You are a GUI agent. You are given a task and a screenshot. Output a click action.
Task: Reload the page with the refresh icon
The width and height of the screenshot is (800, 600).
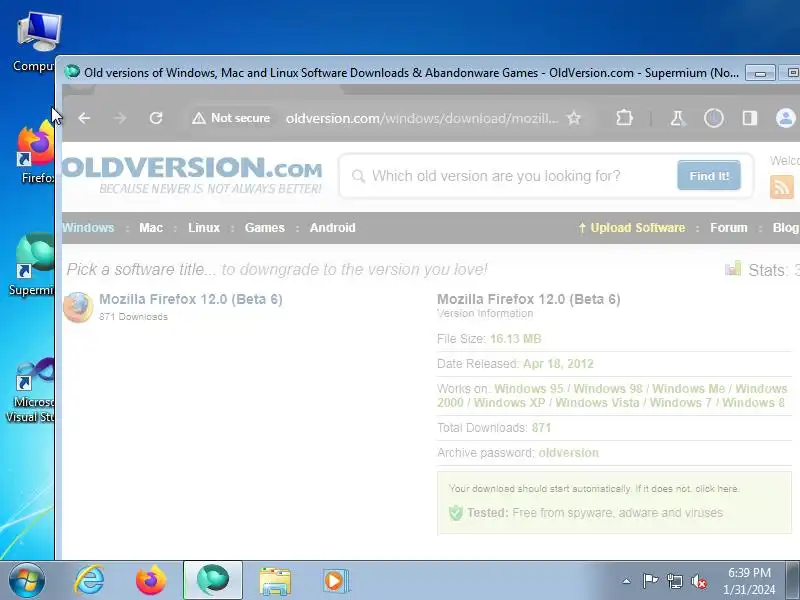point(156,118)
